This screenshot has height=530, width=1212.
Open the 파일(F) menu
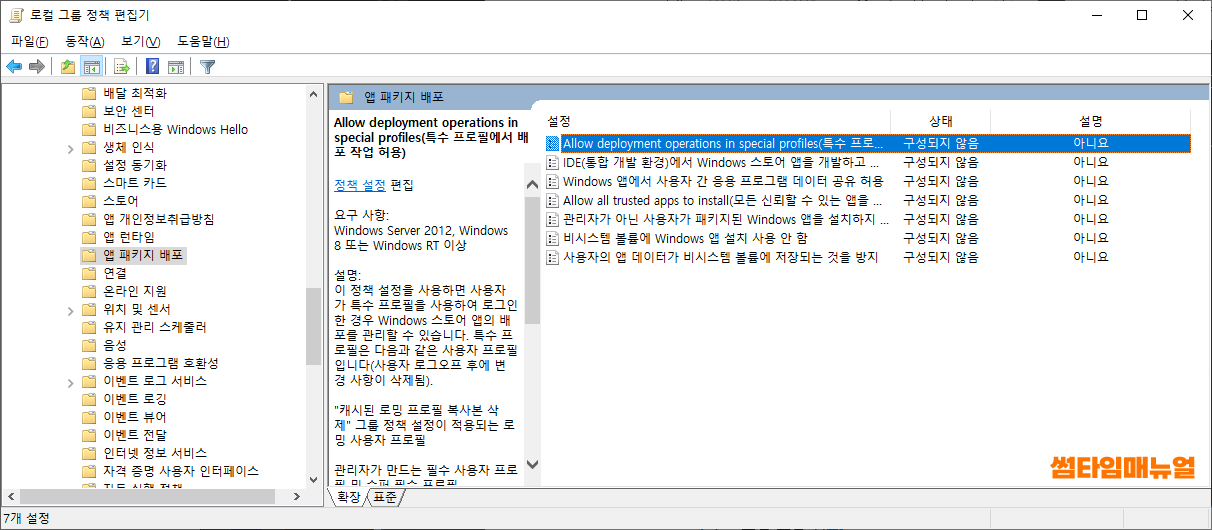pyautogui.click(x=30, y=41)
